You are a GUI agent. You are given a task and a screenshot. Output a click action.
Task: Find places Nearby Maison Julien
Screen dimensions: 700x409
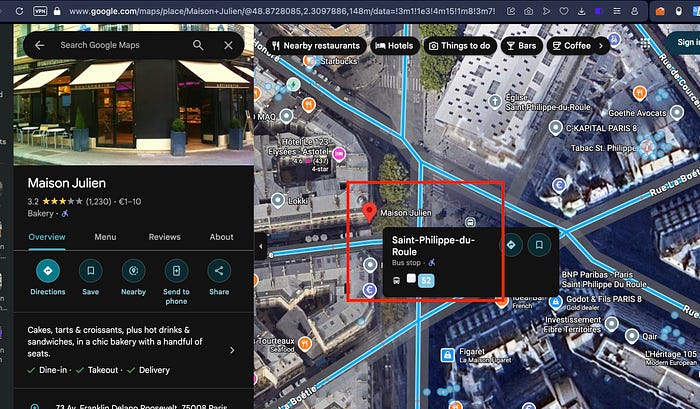click(x=133, y=271)
